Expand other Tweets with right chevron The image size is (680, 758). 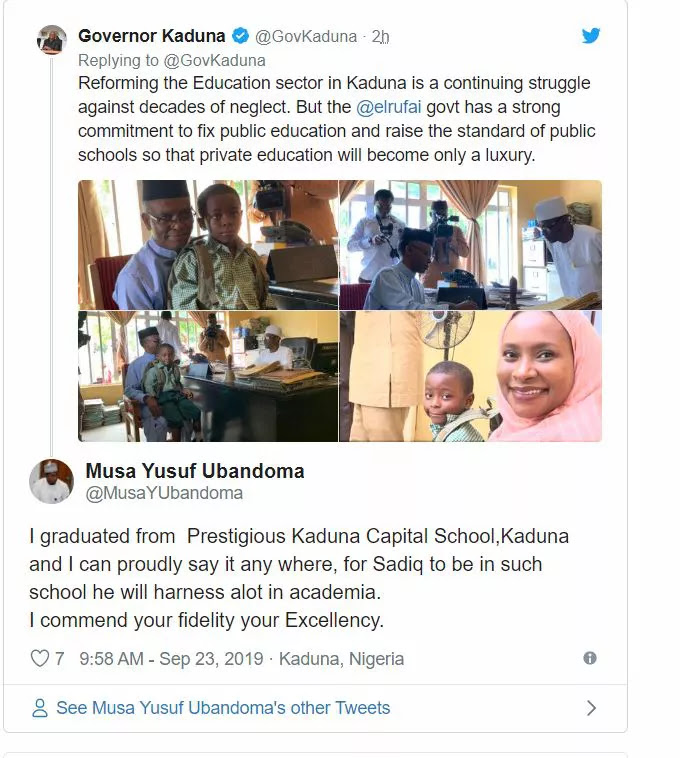[x=591, y=708]
